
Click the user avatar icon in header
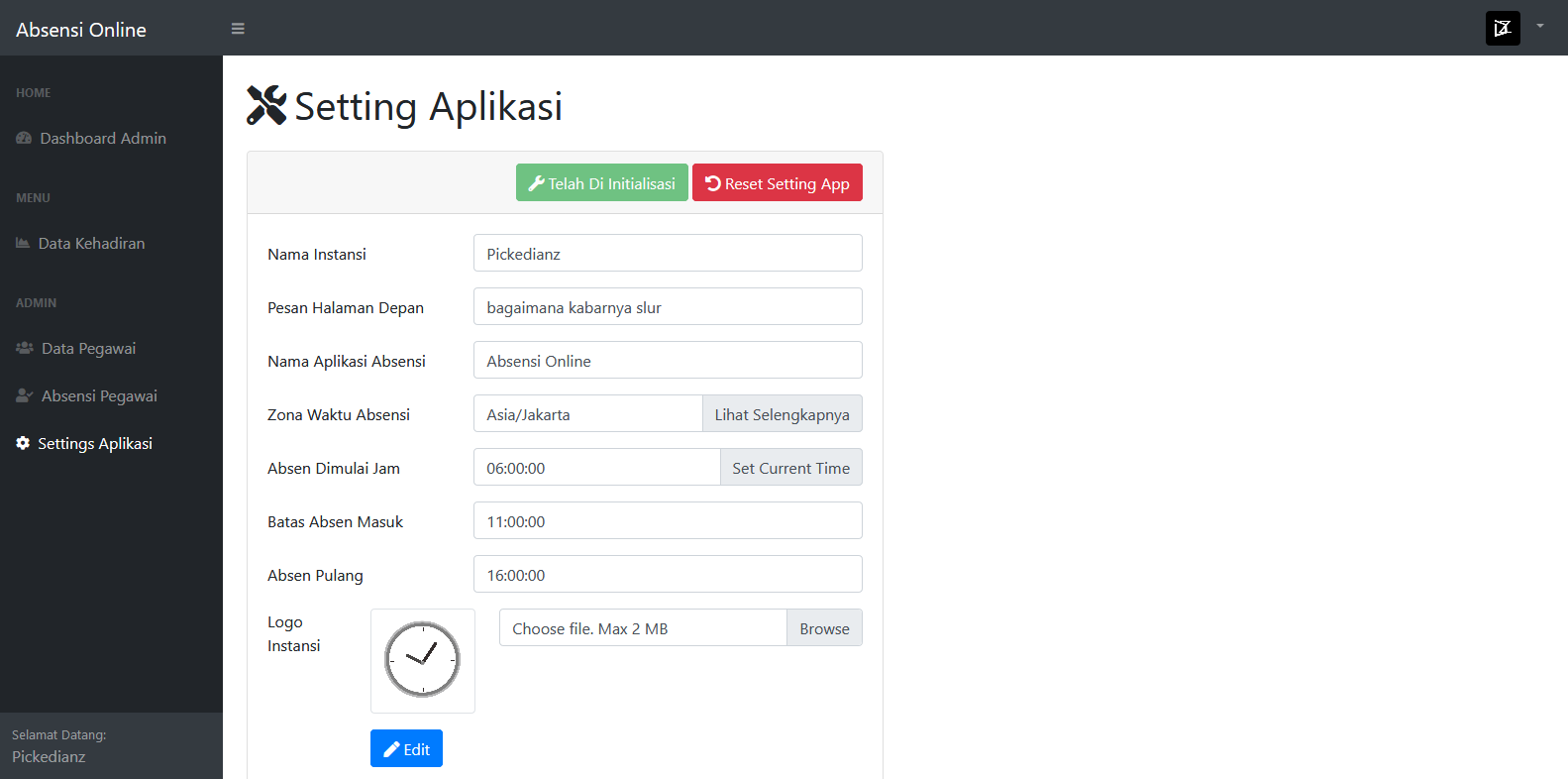click(x=1502, y=28)
